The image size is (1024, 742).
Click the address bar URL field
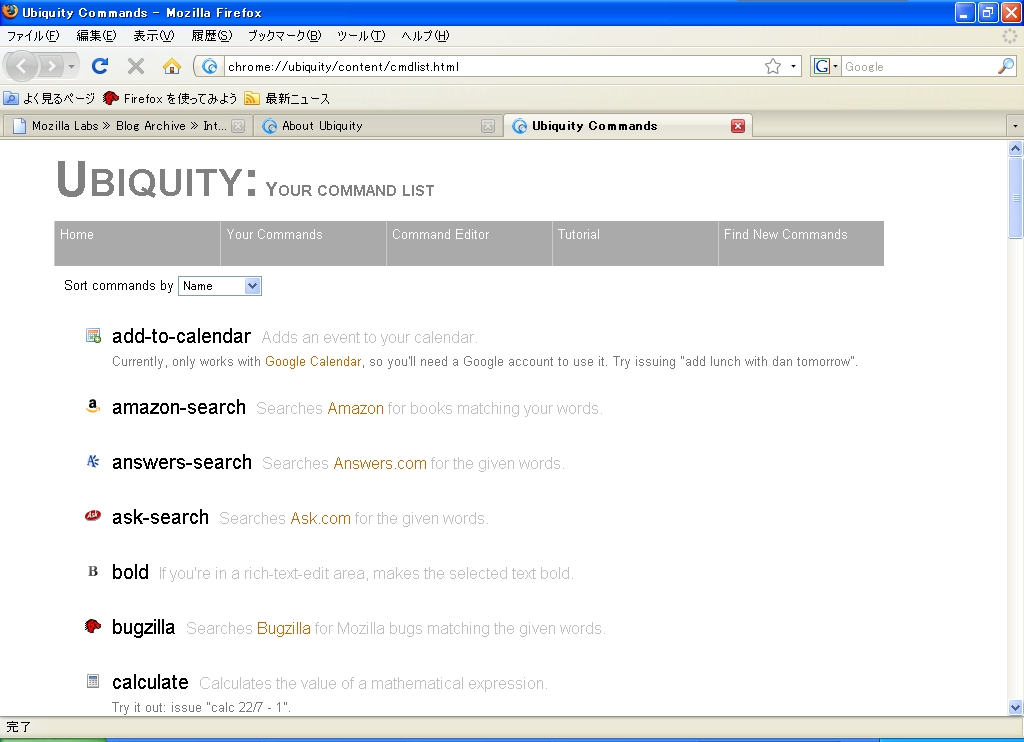tap(493, 66)
